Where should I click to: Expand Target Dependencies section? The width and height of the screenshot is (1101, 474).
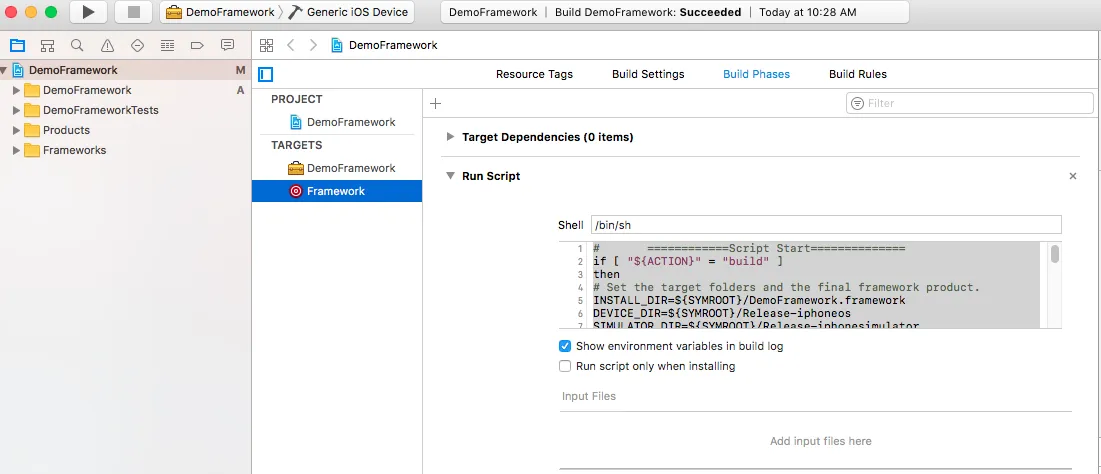(x=450, y=137)
